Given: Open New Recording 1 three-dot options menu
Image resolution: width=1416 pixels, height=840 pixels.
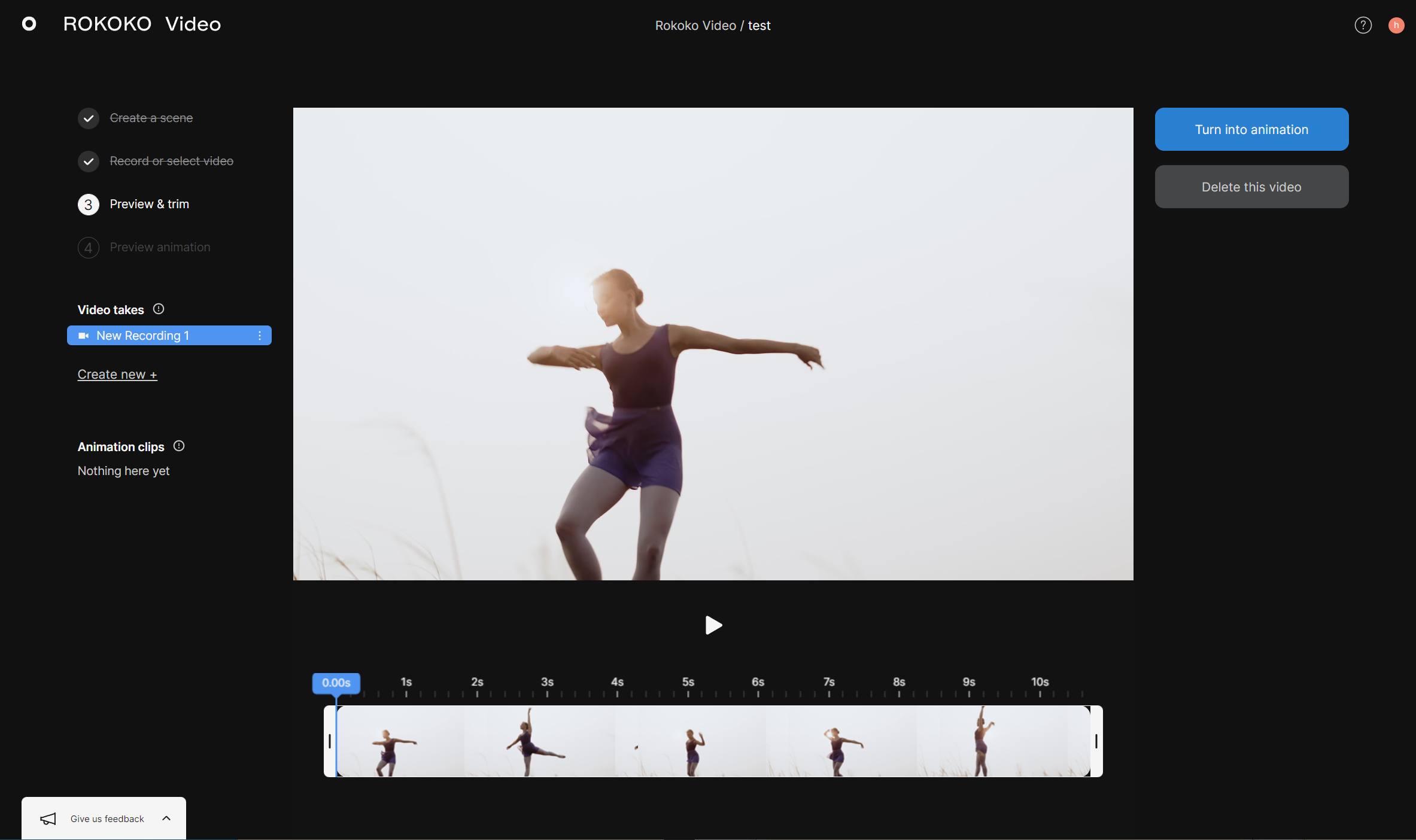Looking at the screenshot, I should 260,336.
